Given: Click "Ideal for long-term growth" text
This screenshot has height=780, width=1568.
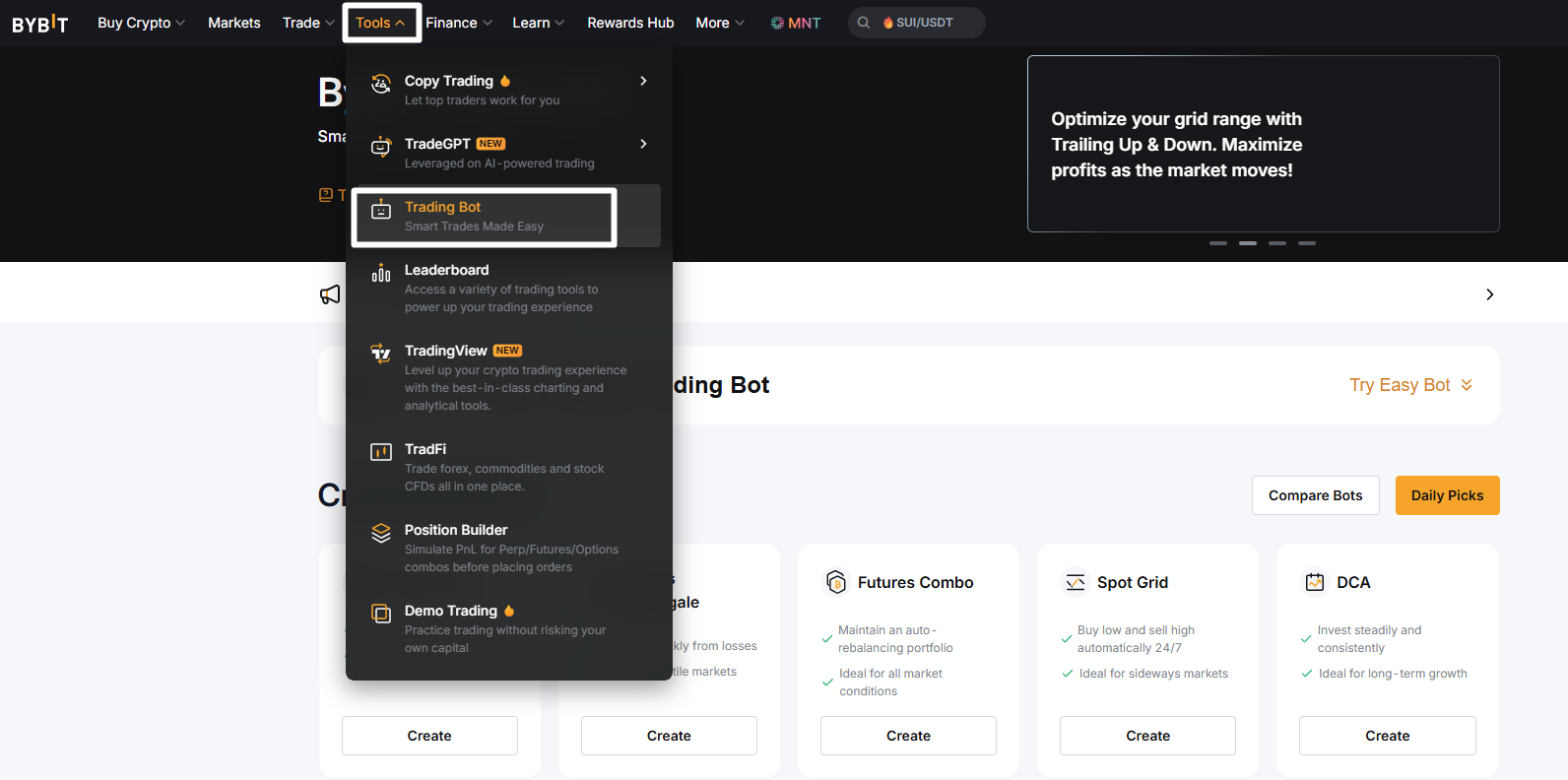Looking at the screenshot, I should point(1393,674).
